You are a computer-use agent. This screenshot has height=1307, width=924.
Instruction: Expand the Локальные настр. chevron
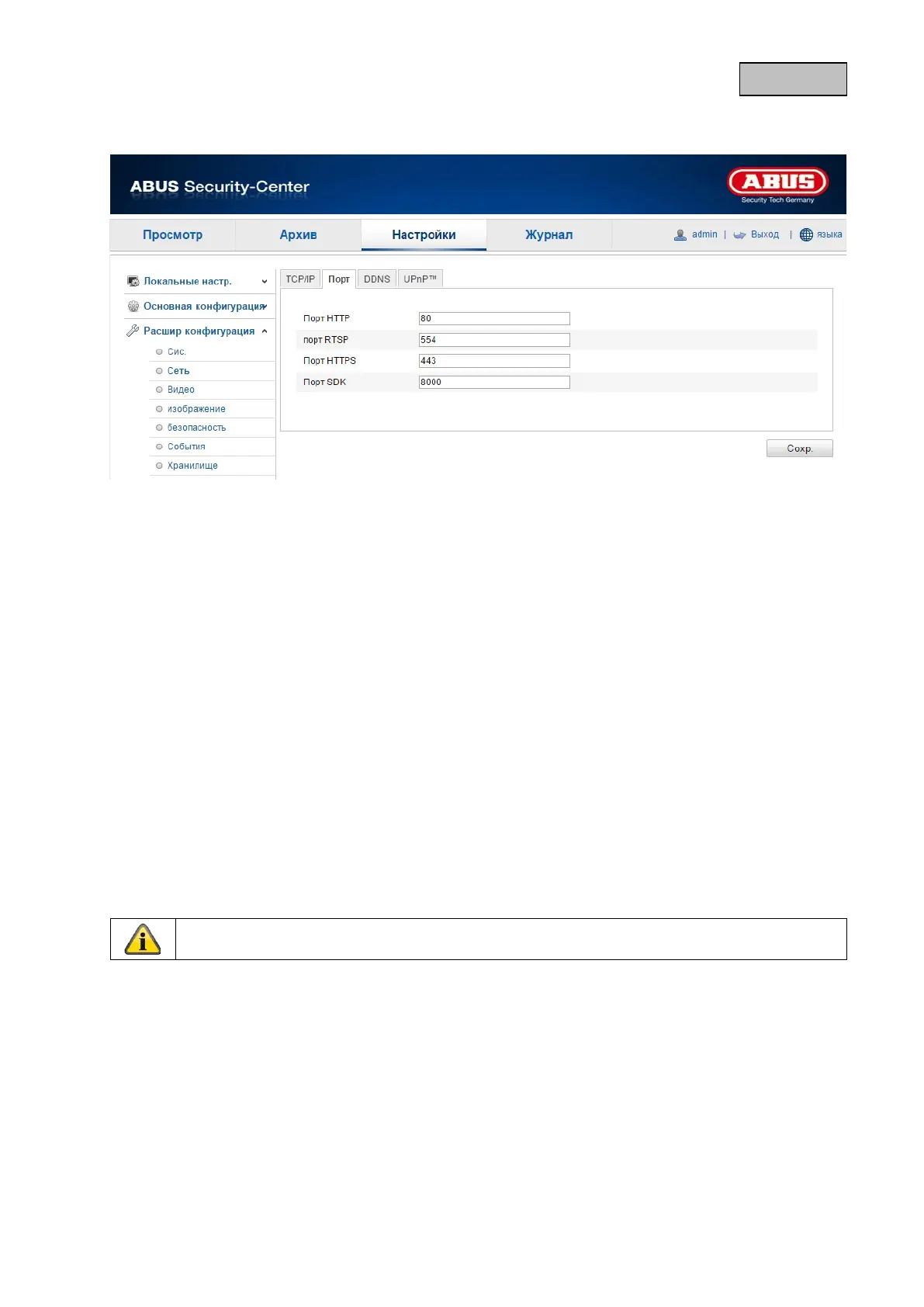(x=265, y=282)
